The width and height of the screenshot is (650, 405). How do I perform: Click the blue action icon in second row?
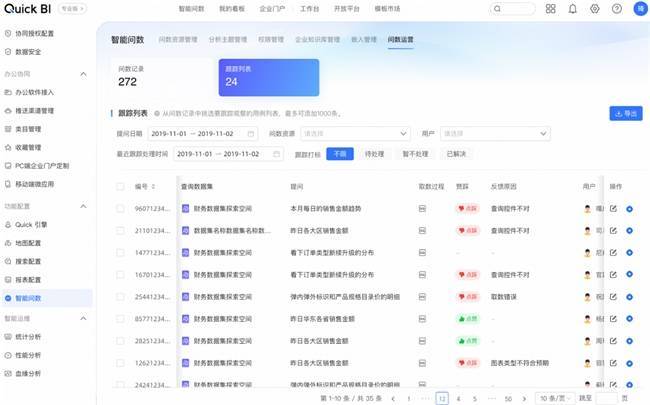click(629, 230)
